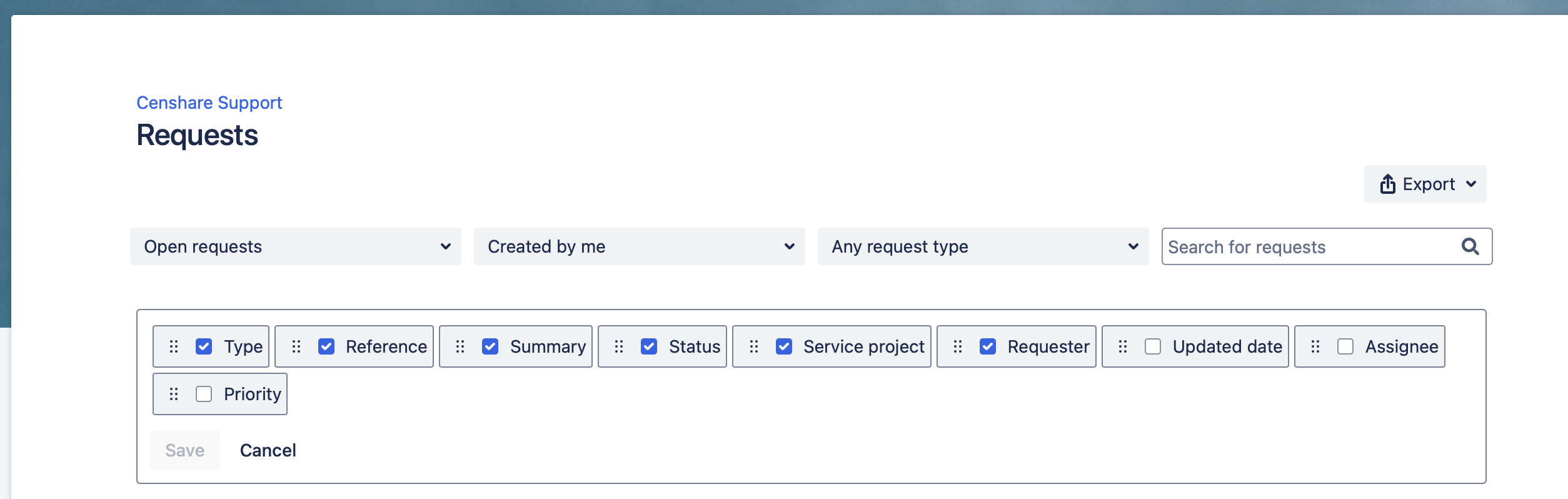Tick the Assignee column checkbox
Screen dimensions: 1568x499
1345,346
